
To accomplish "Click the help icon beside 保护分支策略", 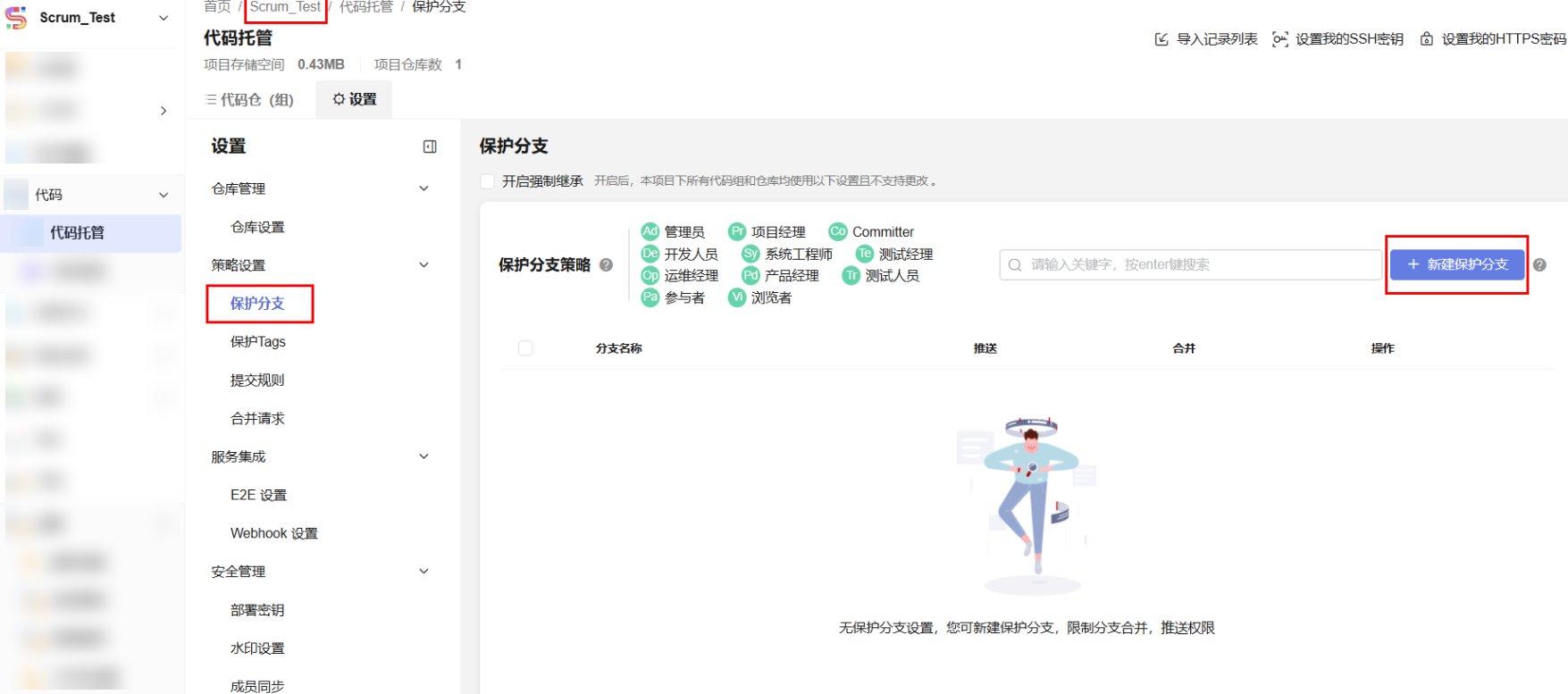I will click(606, 265).
